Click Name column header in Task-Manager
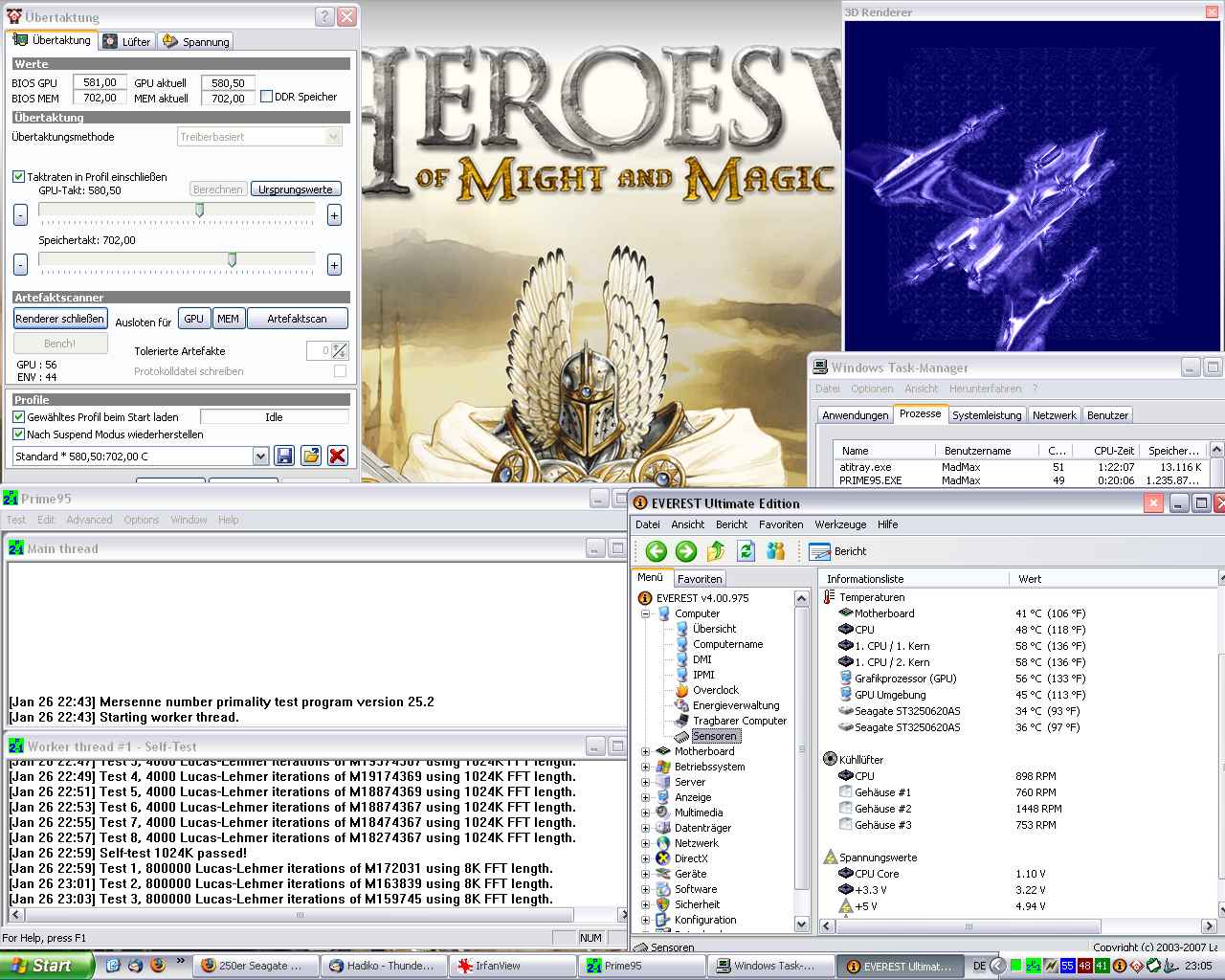 point(883,450)
